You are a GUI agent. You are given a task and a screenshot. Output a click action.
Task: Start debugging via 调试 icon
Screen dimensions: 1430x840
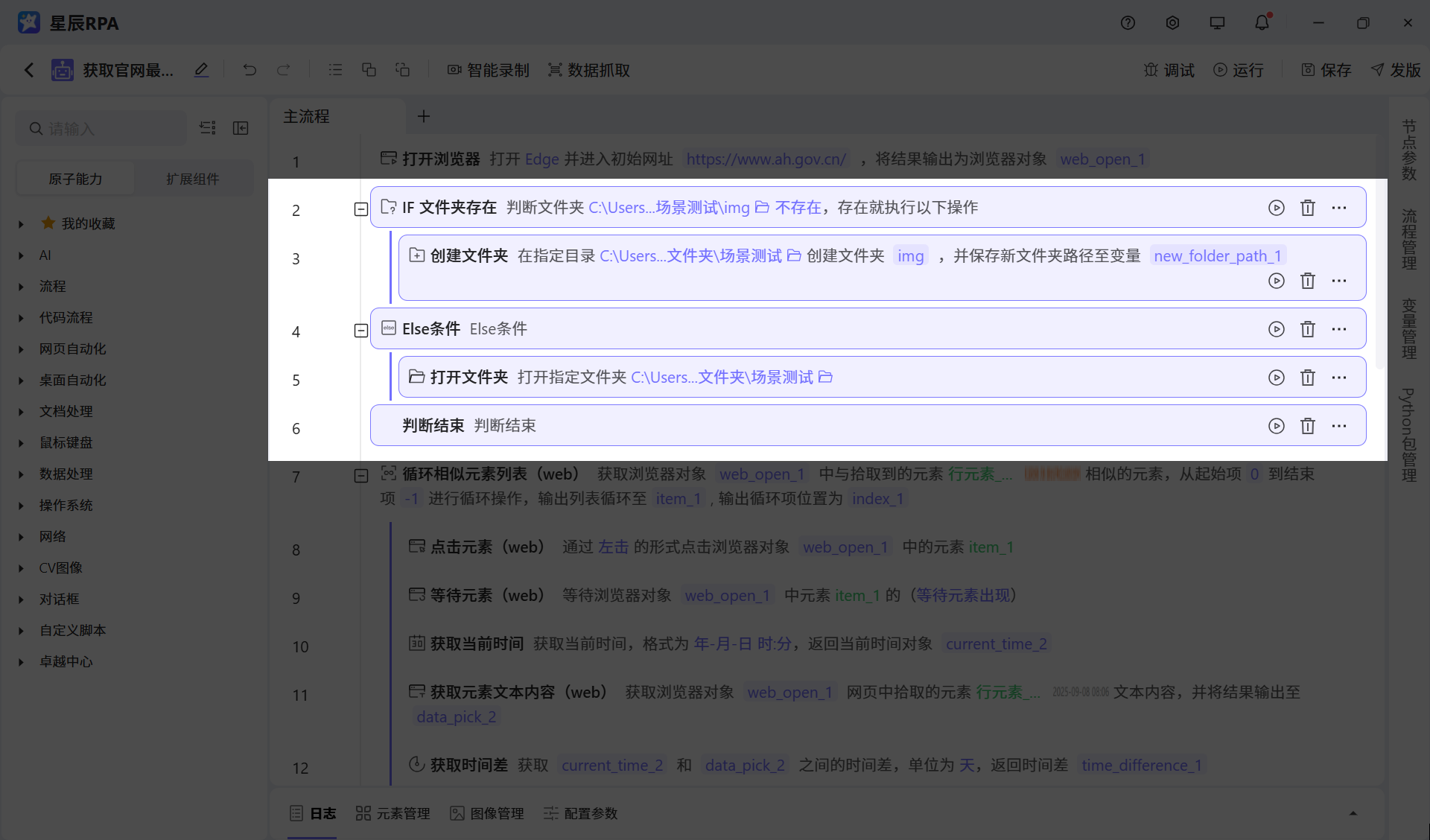[1167, 69]
